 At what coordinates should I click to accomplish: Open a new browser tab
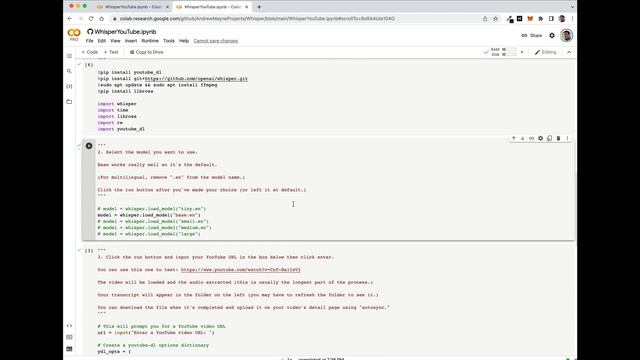259,7
